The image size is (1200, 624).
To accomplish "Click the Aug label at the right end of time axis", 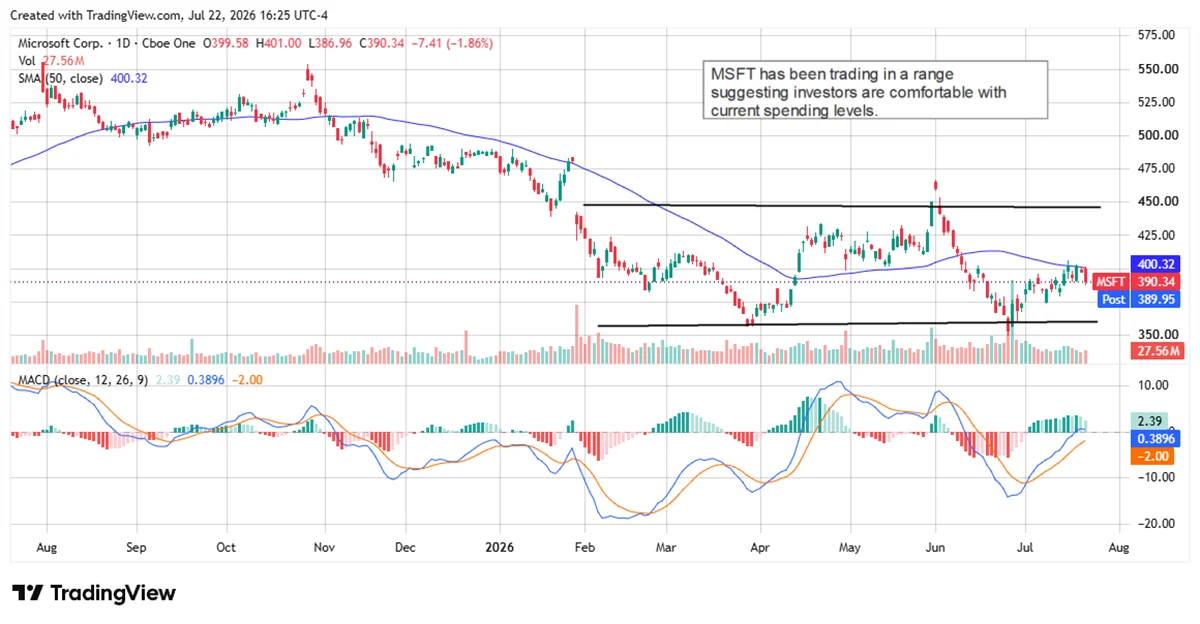I will tap(1118, 548).
